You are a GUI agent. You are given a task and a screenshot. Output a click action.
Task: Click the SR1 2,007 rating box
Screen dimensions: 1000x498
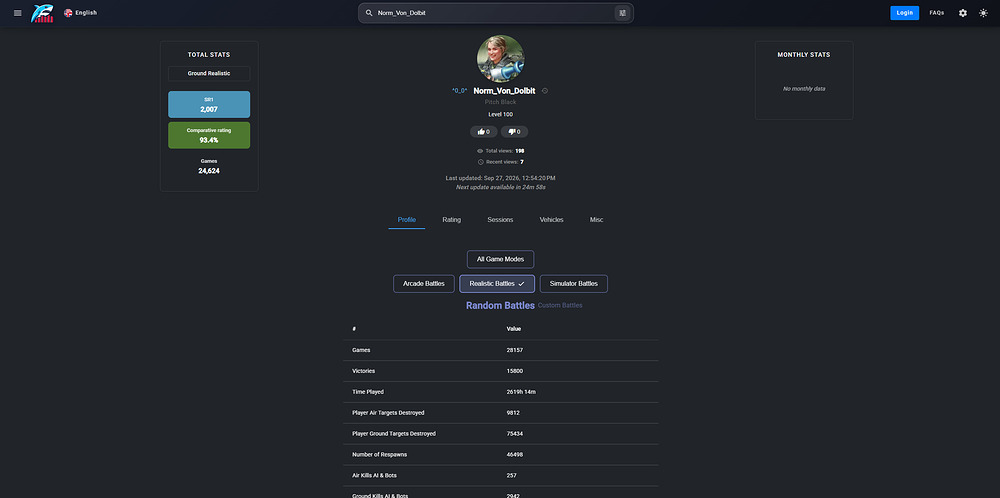pyautogui.click(x=209, y=105)
